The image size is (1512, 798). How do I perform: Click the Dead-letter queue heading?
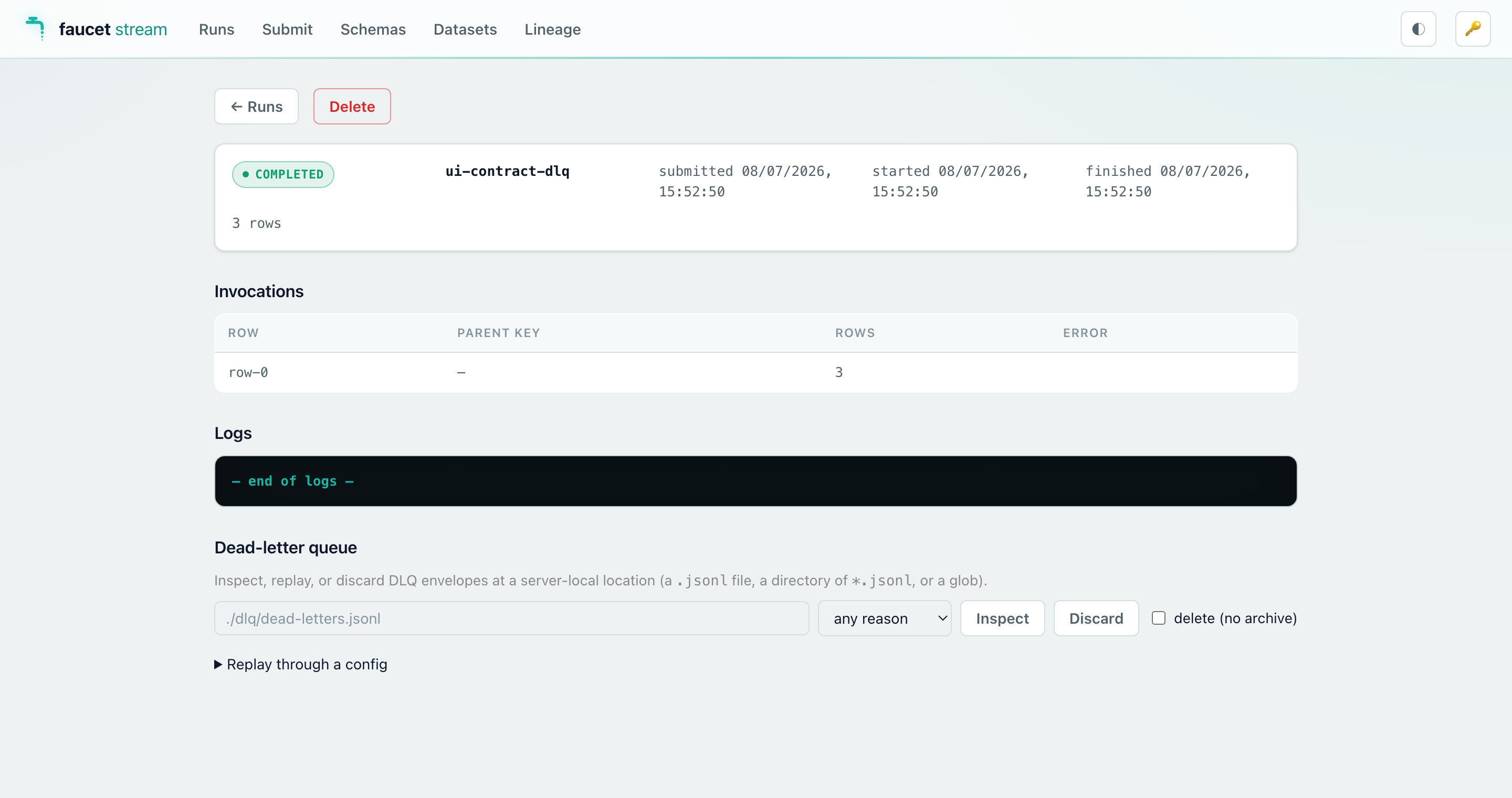pyautogui.click(x=285, y=547)
